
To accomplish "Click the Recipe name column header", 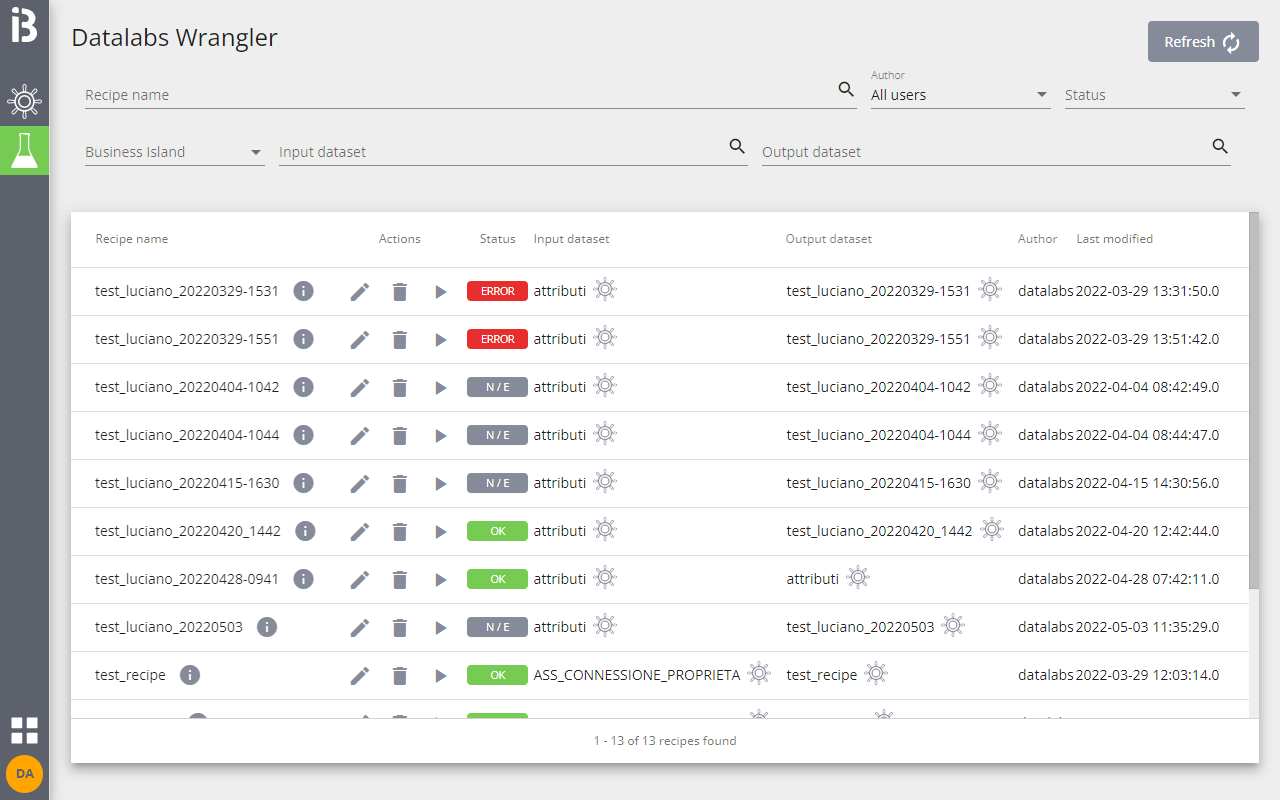I will click(132, 239).
